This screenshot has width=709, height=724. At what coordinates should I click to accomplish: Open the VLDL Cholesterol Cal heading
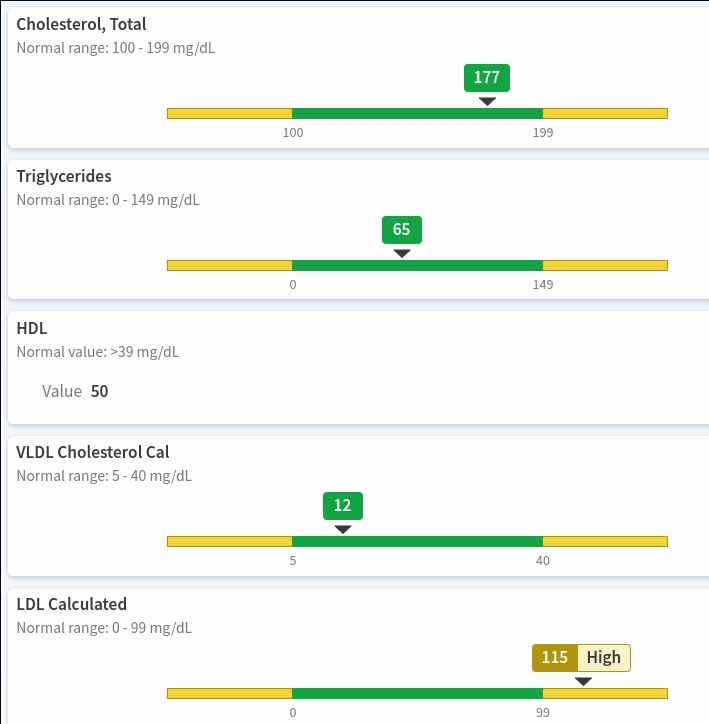click(93, 452)
